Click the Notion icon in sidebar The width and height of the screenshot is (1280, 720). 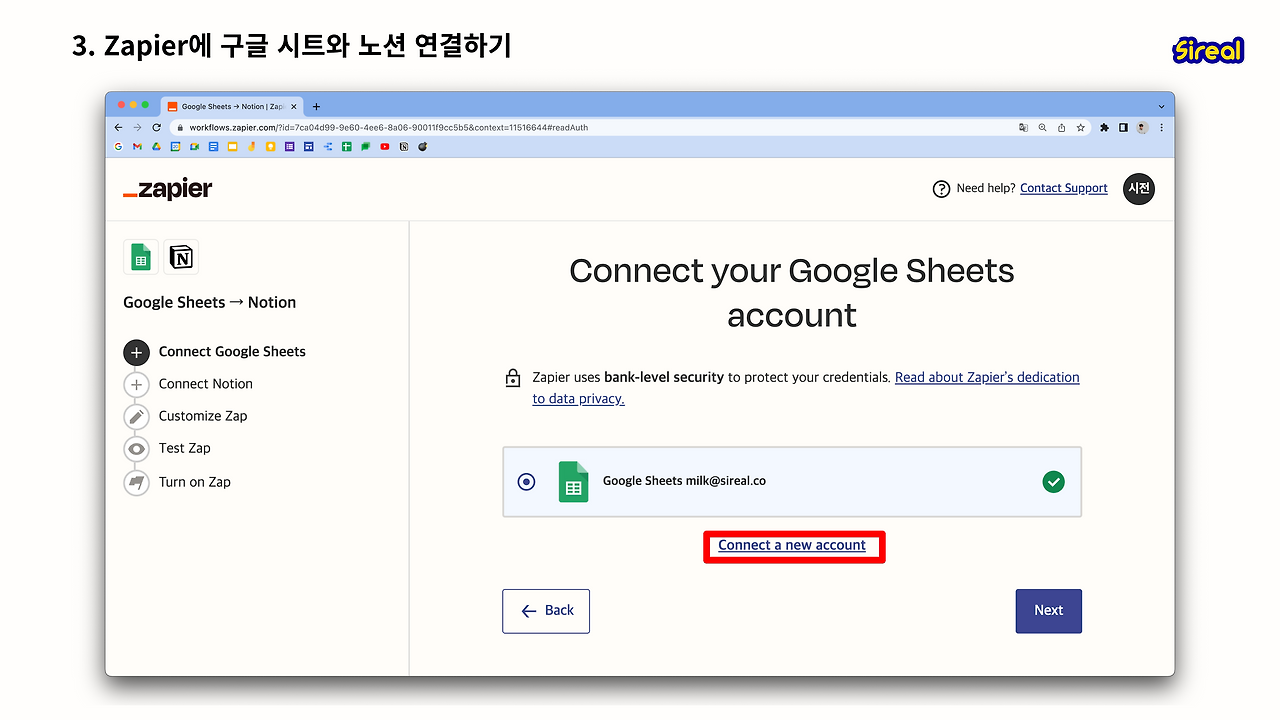181,257
